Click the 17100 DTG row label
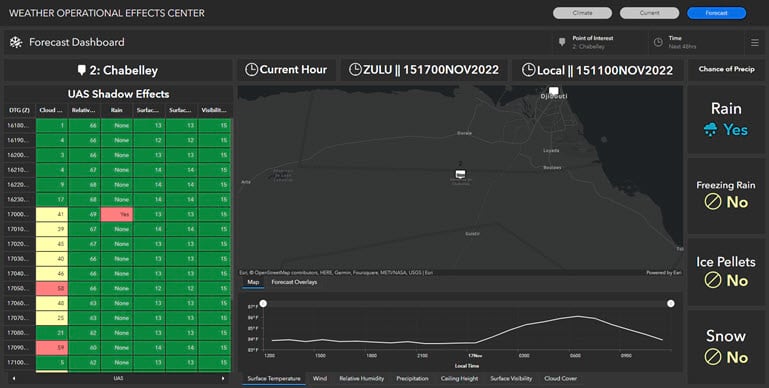The height and width of the screenshot is (388, 769). pos(20,362)
